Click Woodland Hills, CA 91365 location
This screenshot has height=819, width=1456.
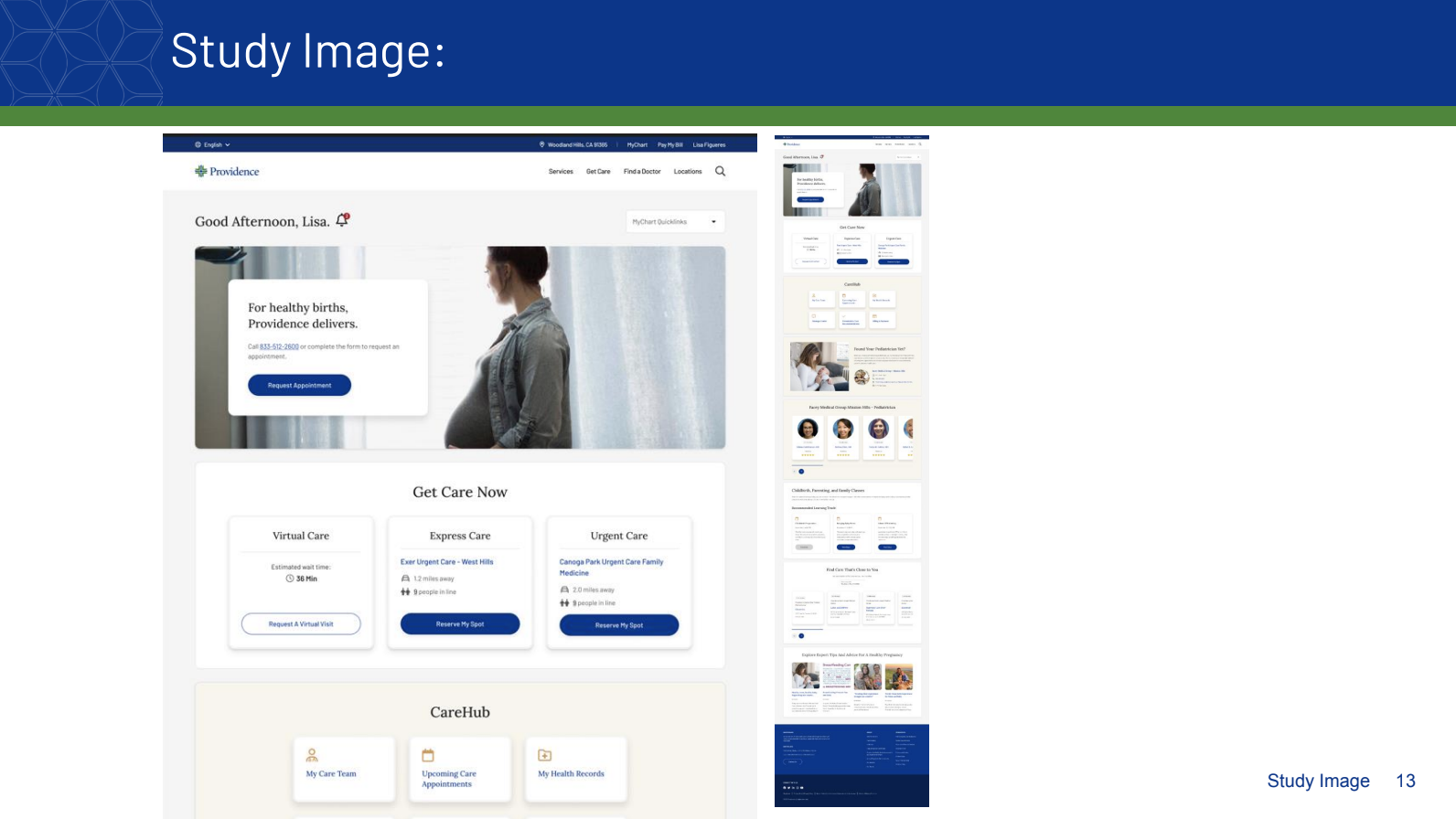(573, 144)
